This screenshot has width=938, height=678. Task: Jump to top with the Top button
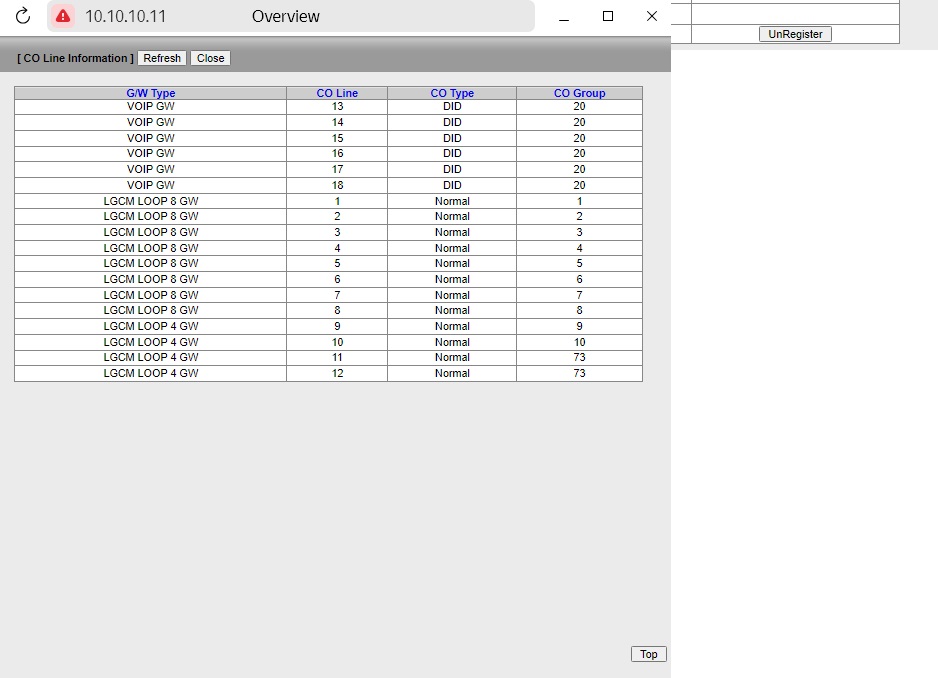pos(648,654)
